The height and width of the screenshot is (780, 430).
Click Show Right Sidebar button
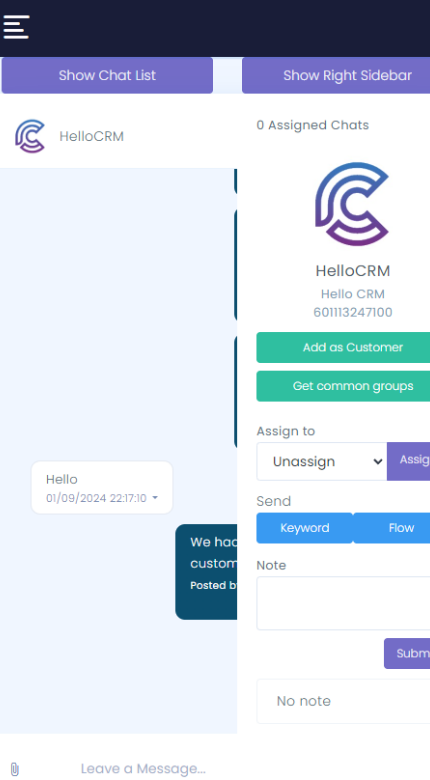(x=336, y=75)
